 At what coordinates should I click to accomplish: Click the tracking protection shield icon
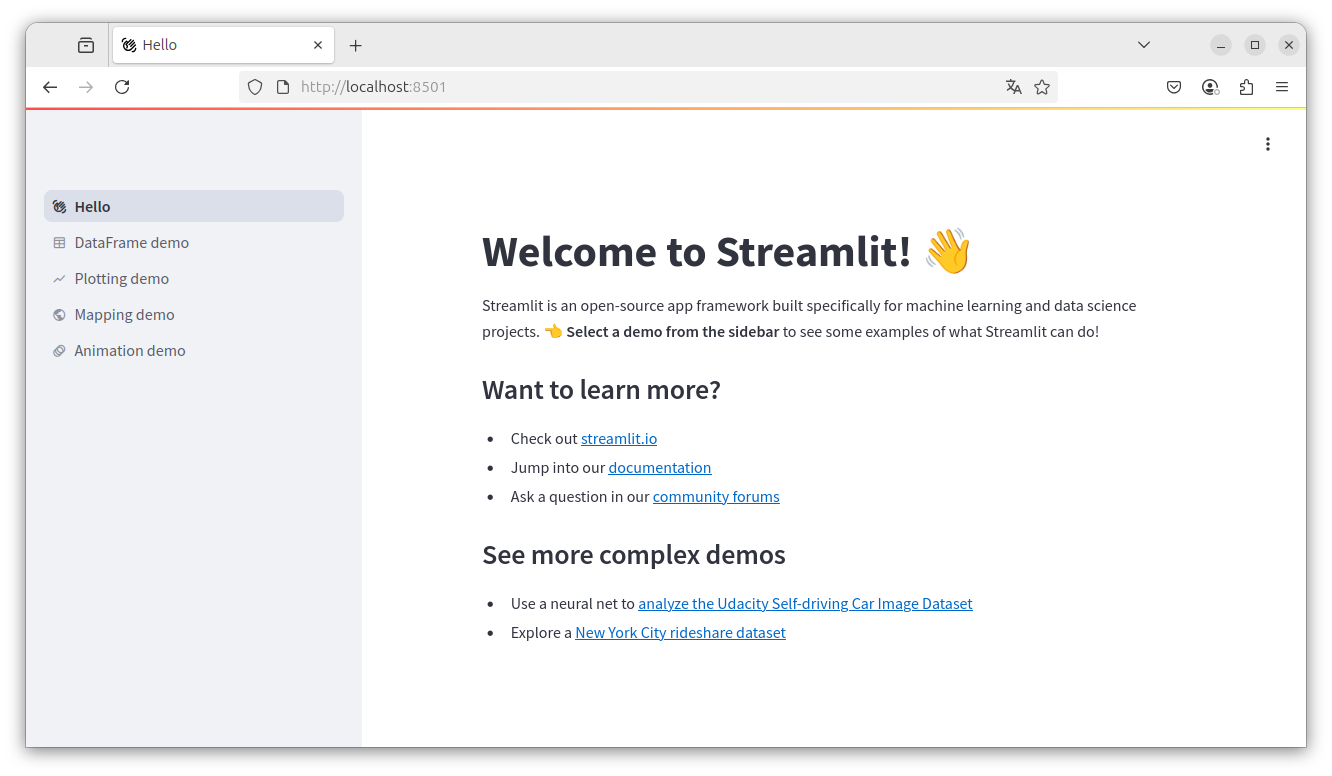point(255,87)
